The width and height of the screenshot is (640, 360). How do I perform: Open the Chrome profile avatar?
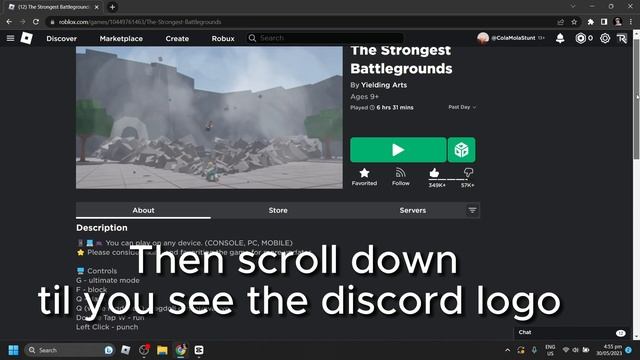tap(618, 22)
